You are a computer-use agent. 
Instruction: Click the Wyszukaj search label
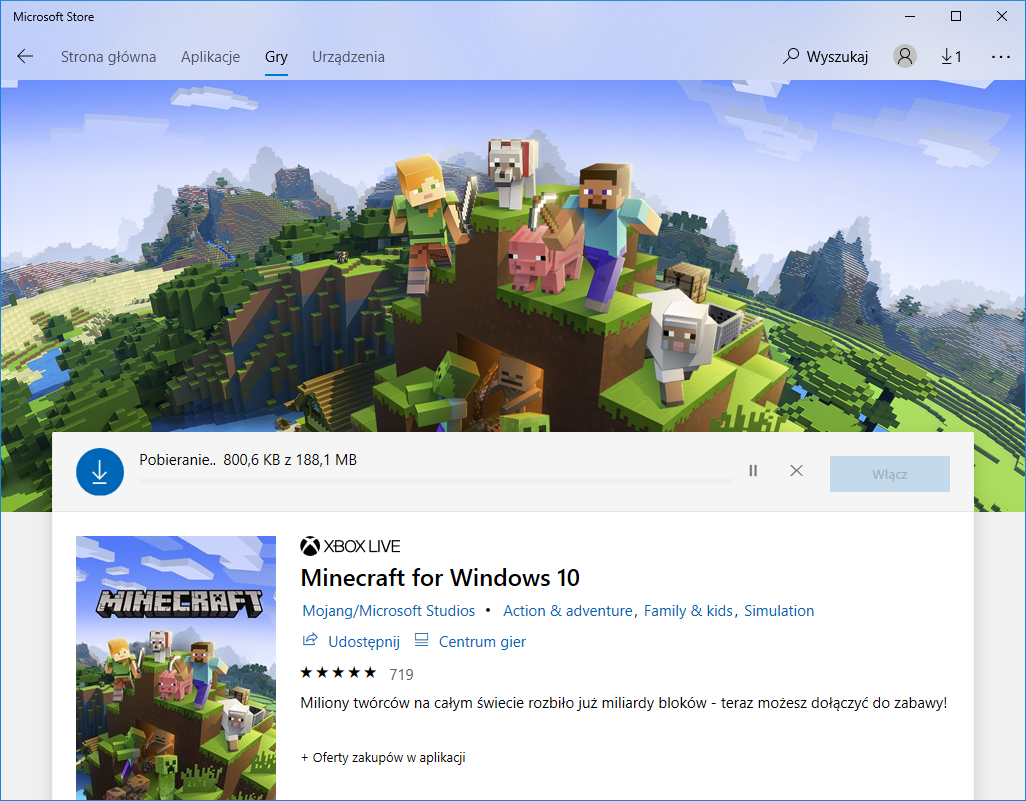pos(837,57)
